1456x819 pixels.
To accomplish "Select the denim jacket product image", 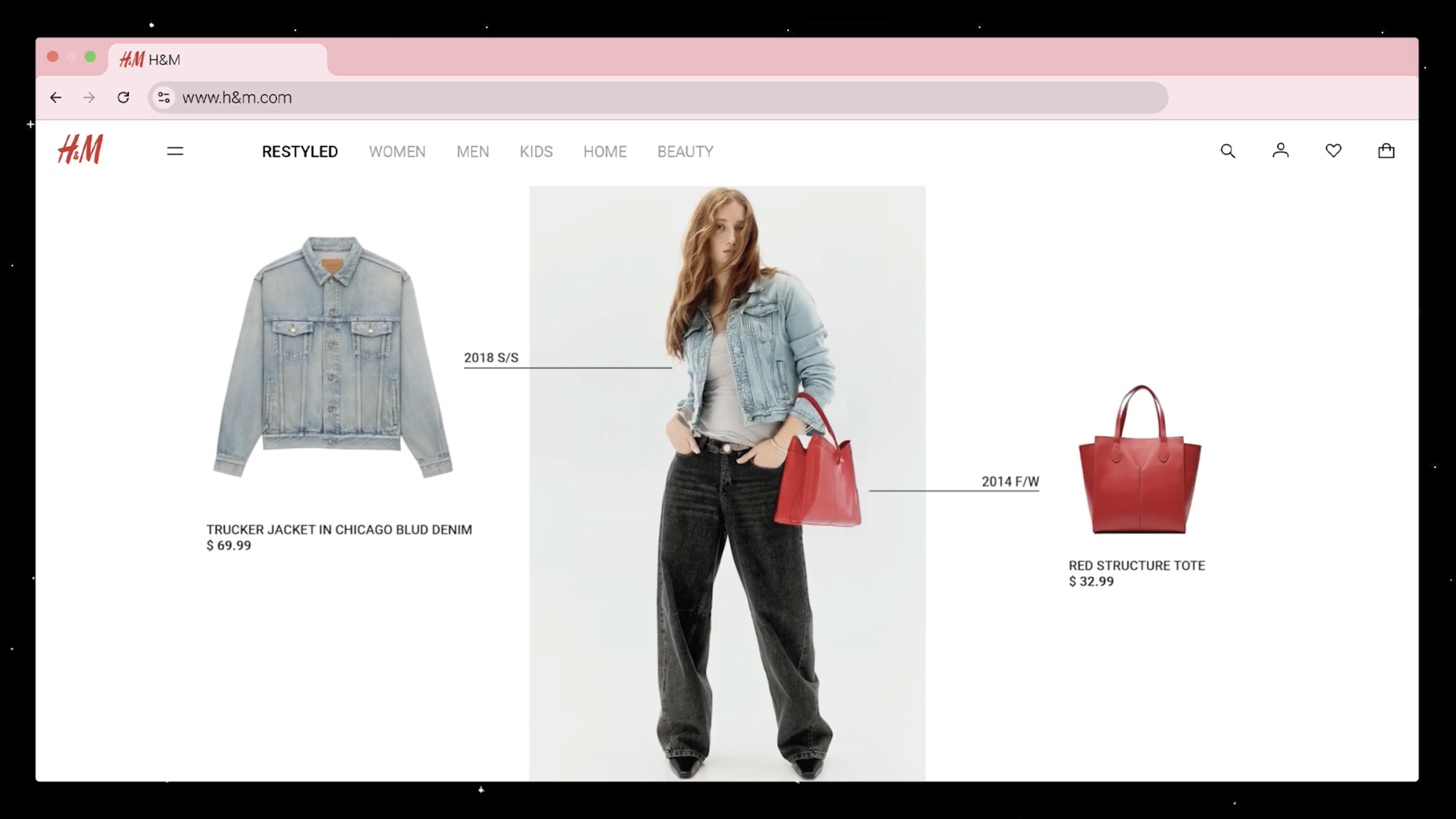I will tap(333, 356).
